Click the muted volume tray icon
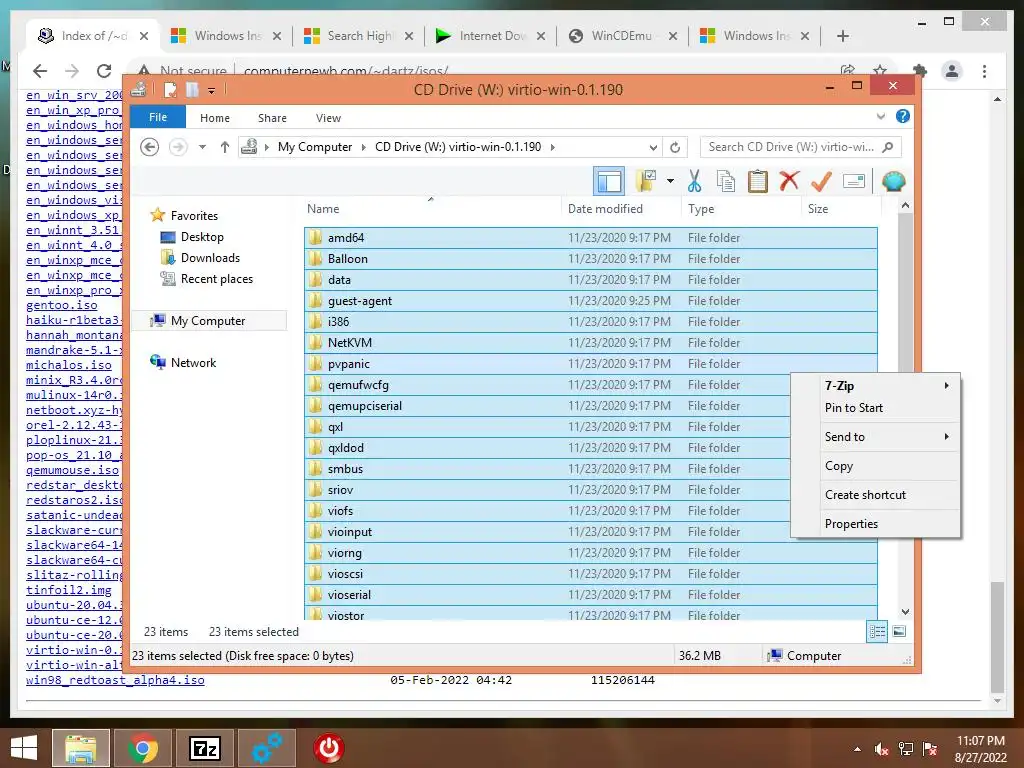Image resolution: width=1024 pixels, height=768 pixels. 882,749
